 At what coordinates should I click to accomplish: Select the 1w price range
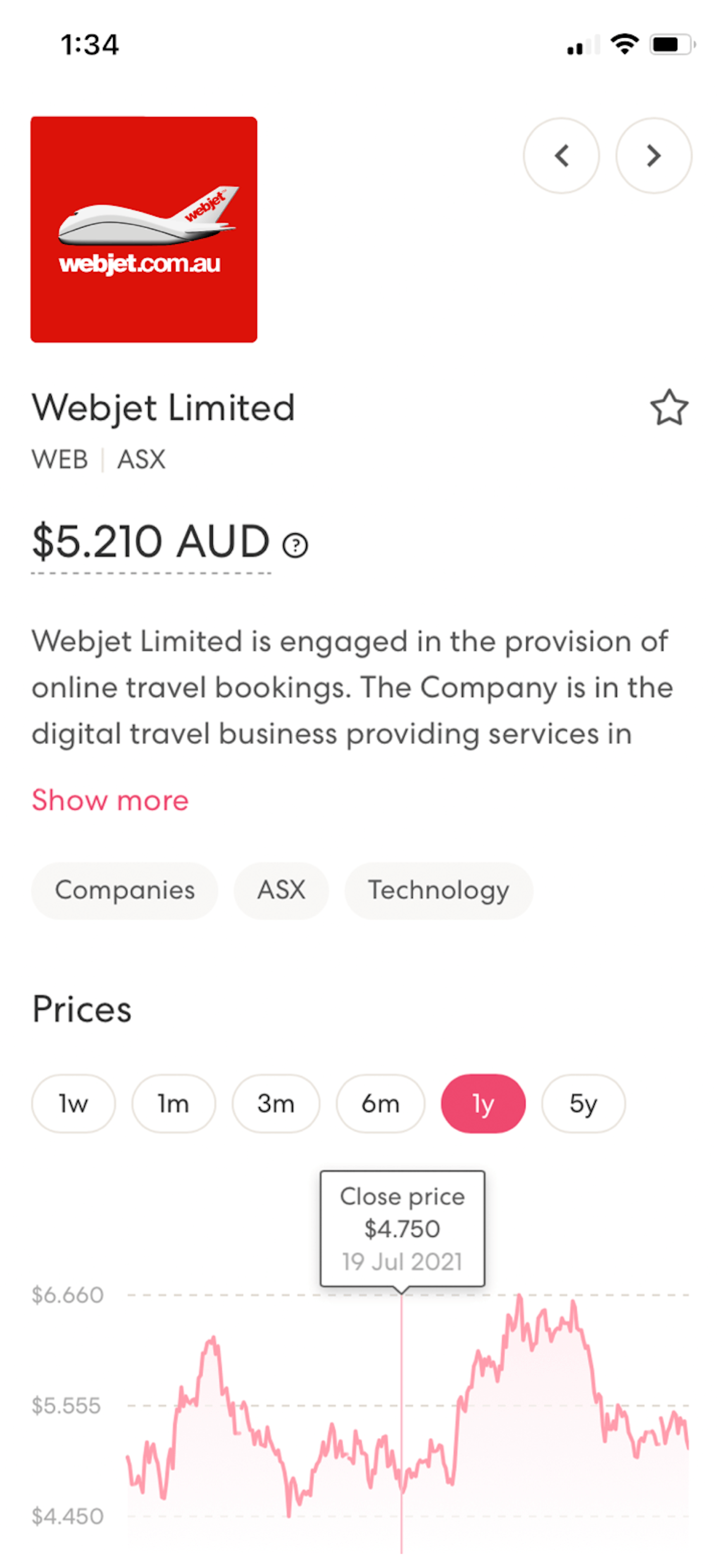[73, 1103]
